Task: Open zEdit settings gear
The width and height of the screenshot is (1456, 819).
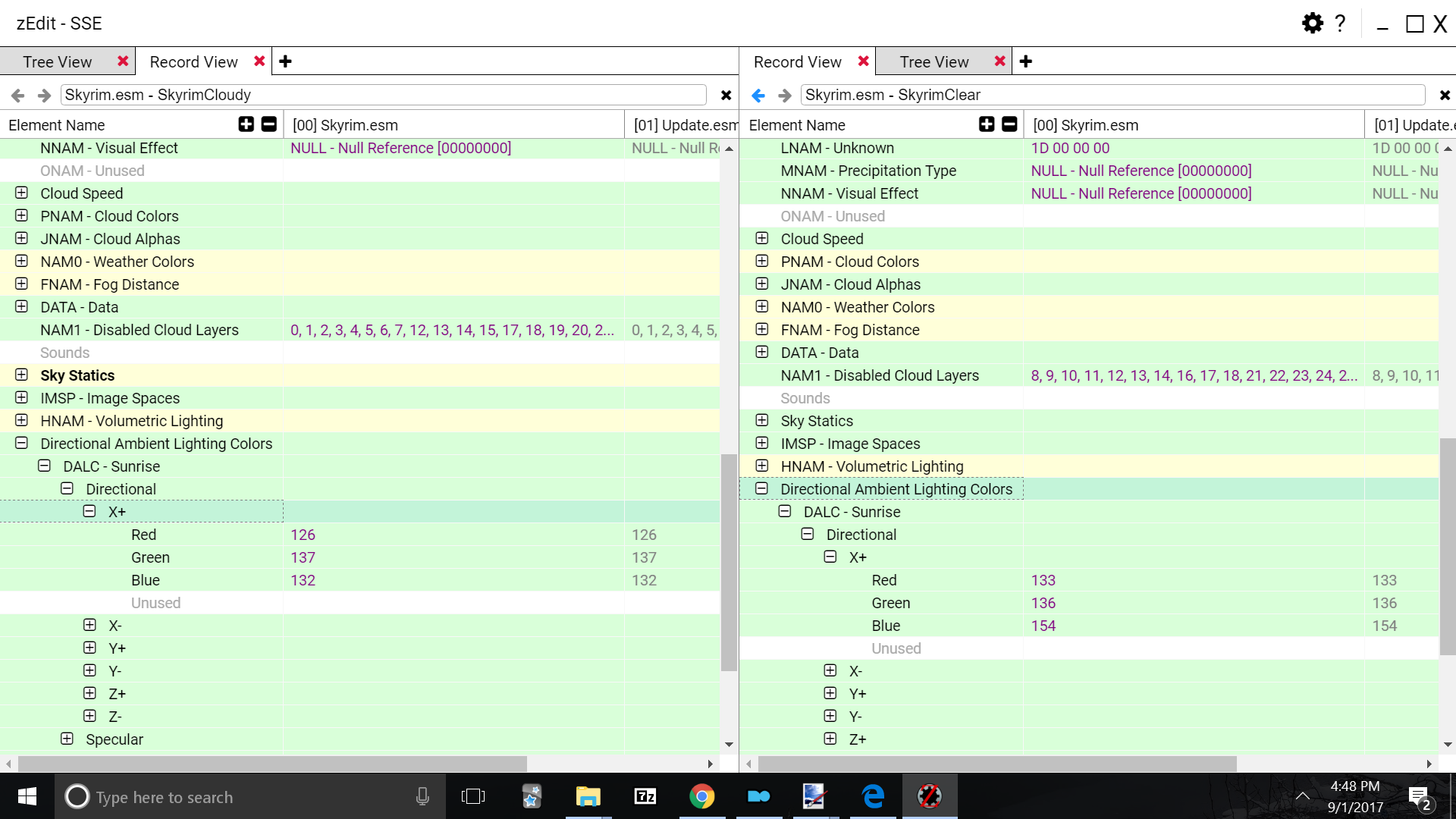Action: 1313,23
